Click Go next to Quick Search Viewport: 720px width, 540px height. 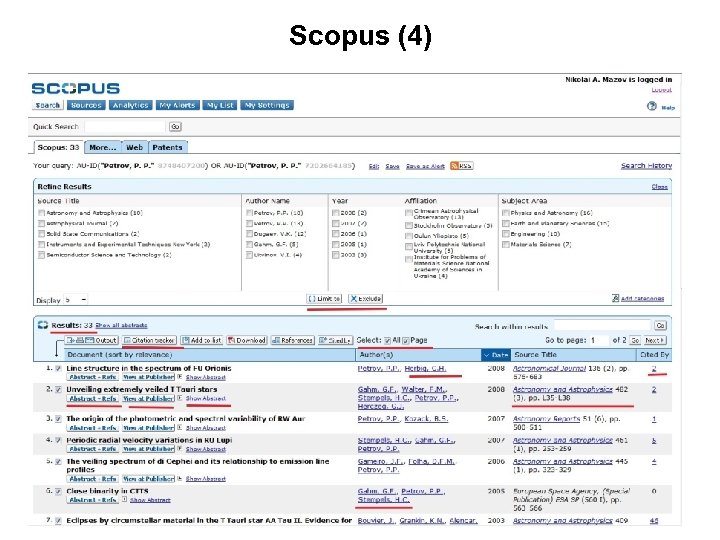(x=175, y=126)
